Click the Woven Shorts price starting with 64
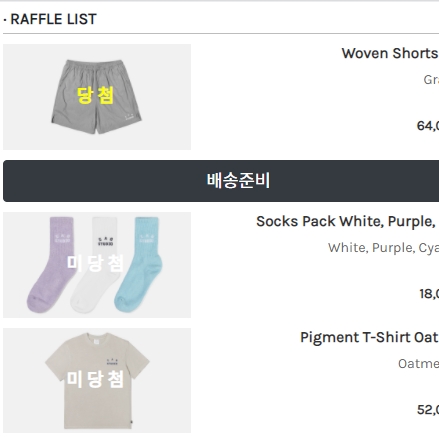The image size is (439, 439). coord(428,126)
